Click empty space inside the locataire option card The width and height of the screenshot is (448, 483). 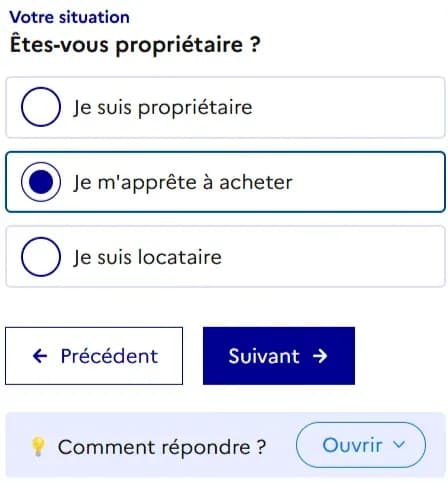coord(333,257)
